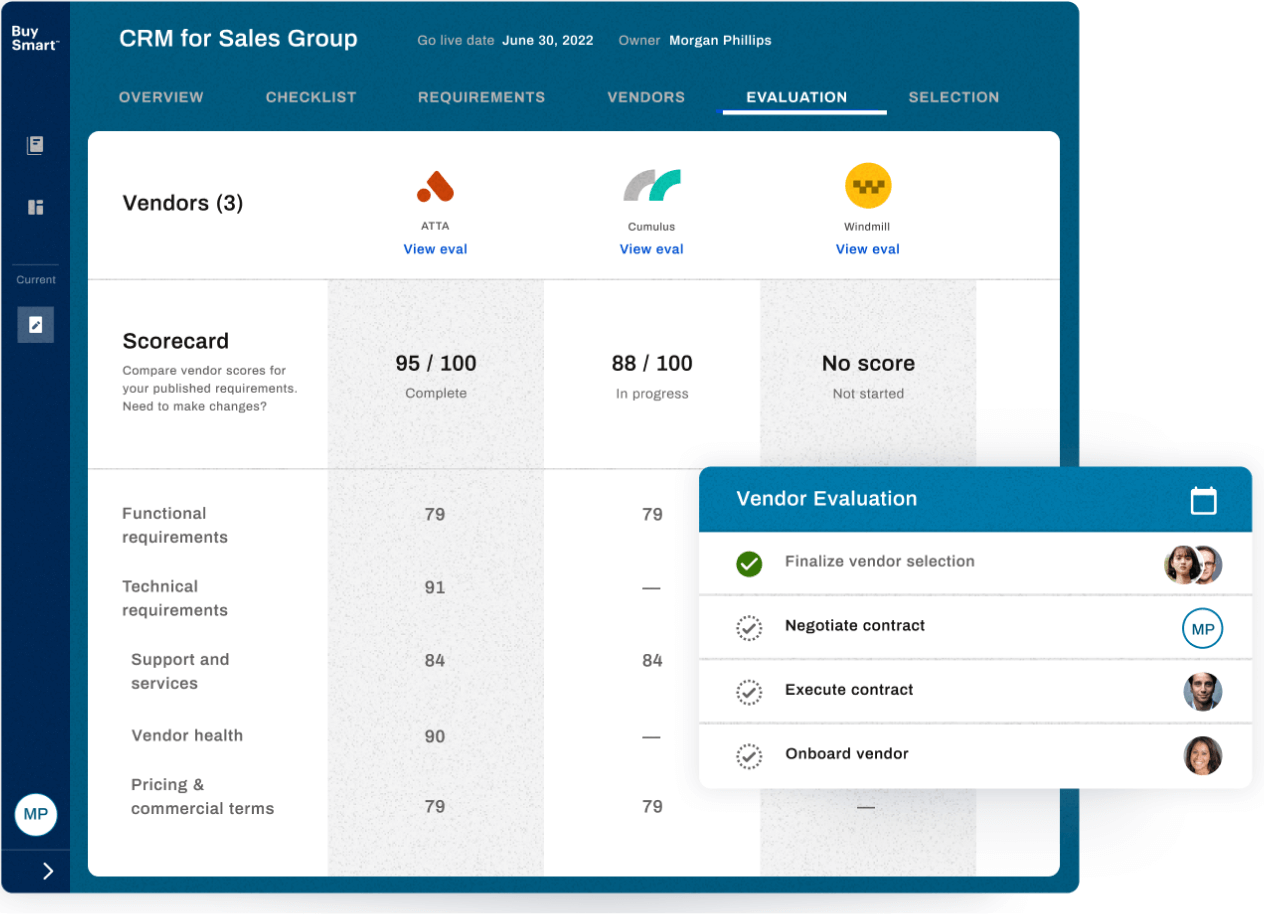Viewport: 1264px width, 914px height.
Task: Open View eval link for Windmill
Action: (867, 249)
